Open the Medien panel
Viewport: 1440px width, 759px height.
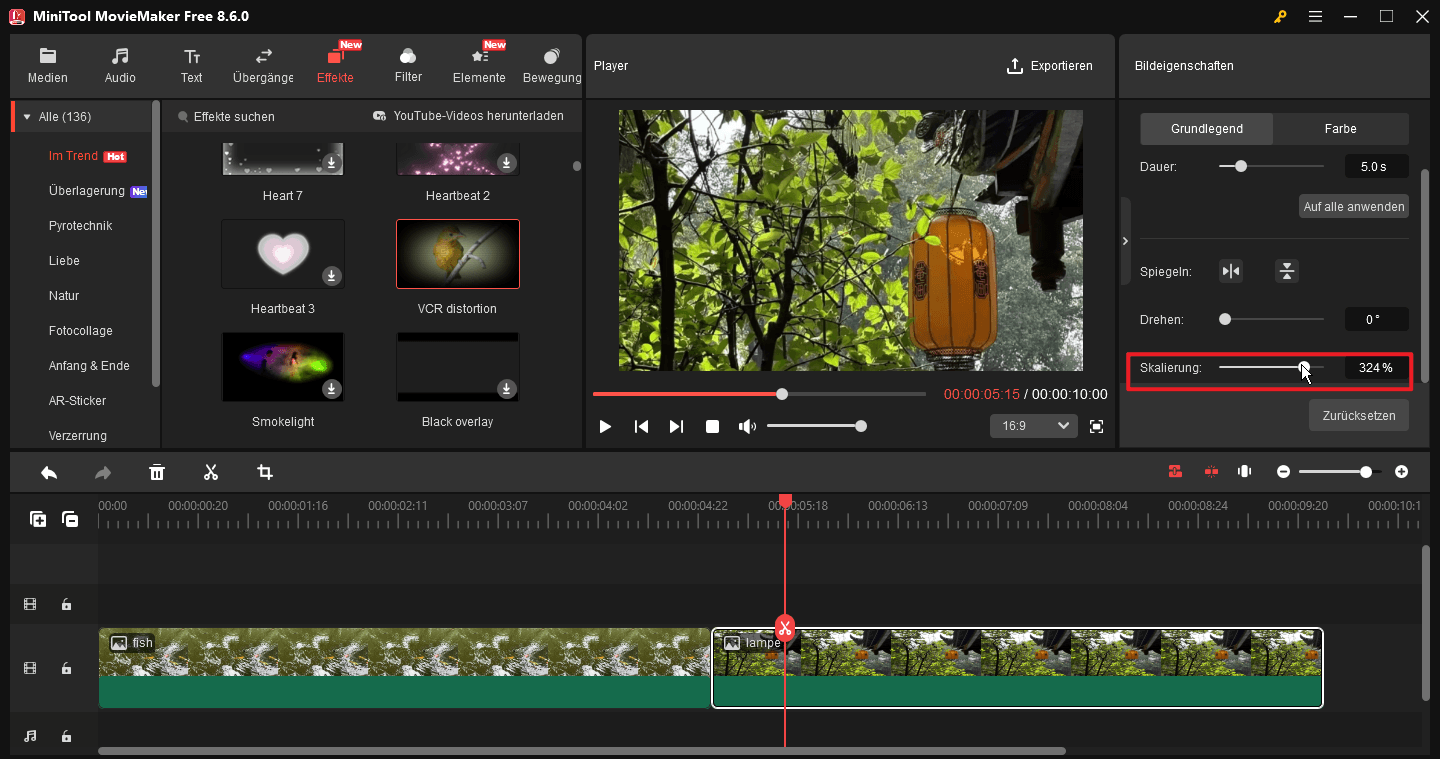pos(47,65)
